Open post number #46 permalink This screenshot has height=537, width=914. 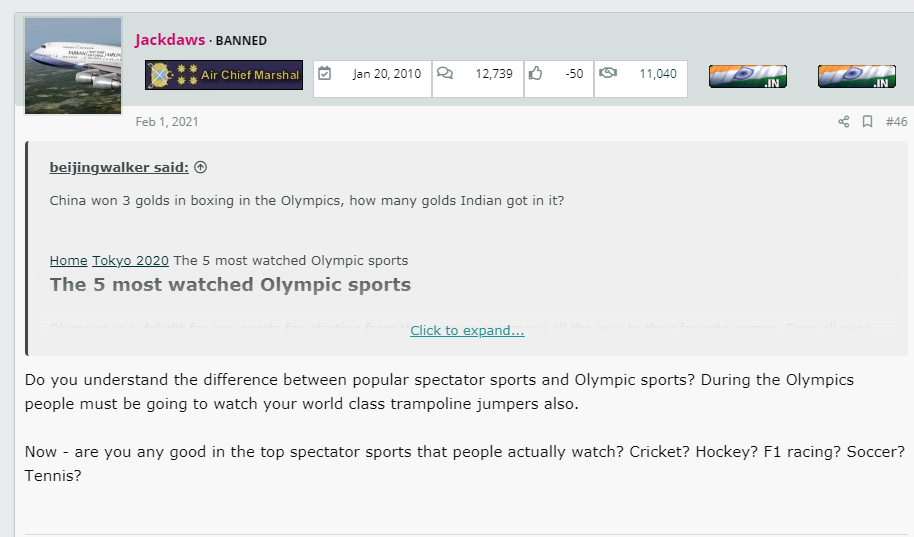[x=896, y=121]
